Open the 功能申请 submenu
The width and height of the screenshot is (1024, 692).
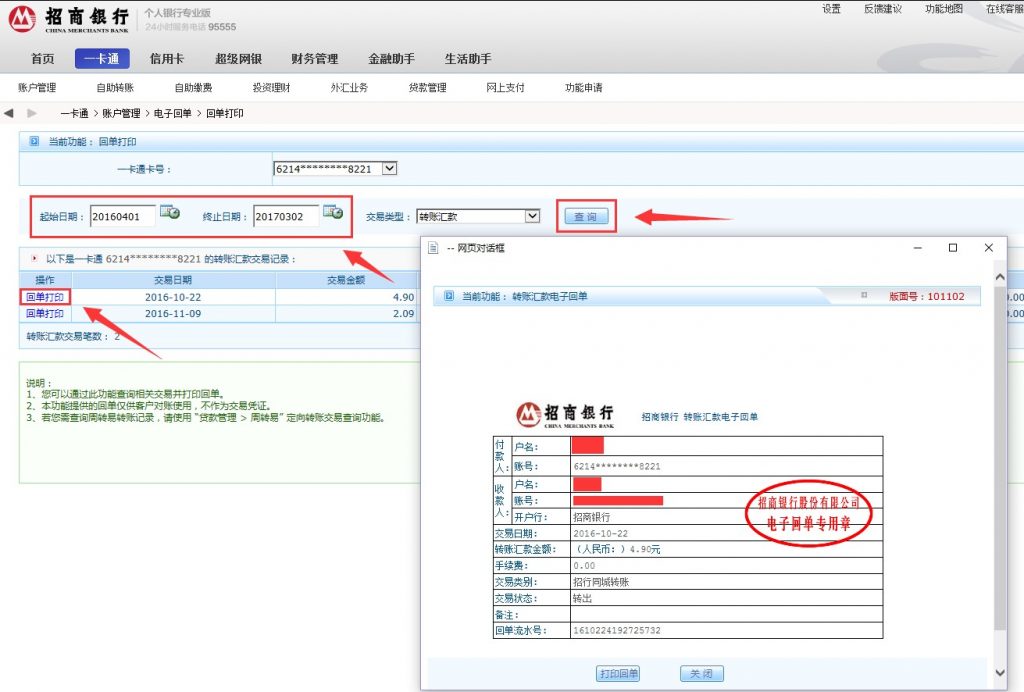click(584, 87)
